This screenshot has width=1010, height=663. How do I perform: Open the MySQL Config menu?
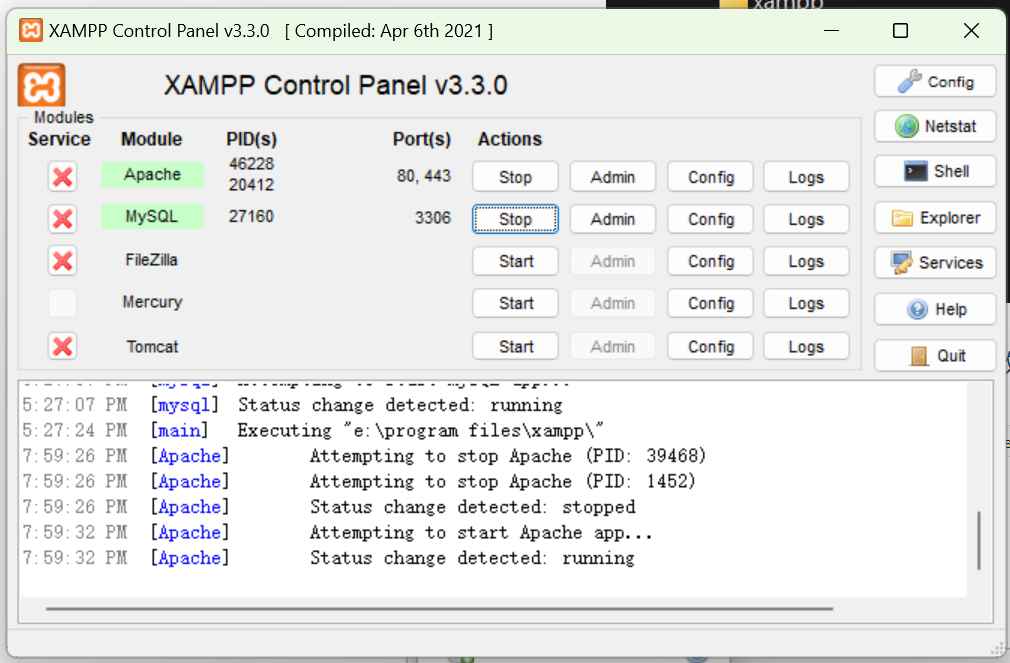[710, 219]
